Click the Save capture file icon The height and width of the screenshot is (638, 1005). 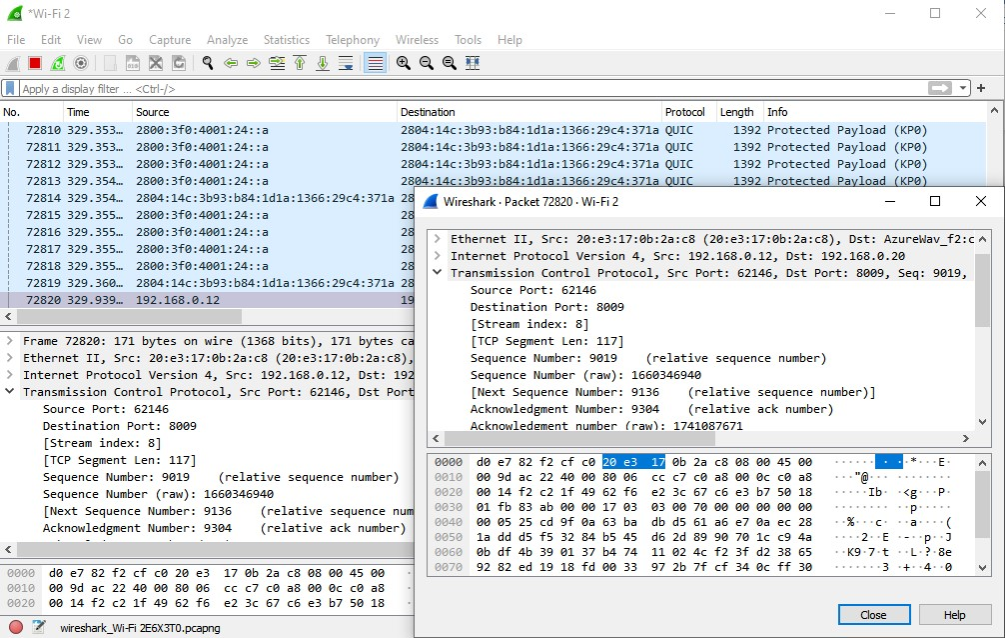click(133, 63)
